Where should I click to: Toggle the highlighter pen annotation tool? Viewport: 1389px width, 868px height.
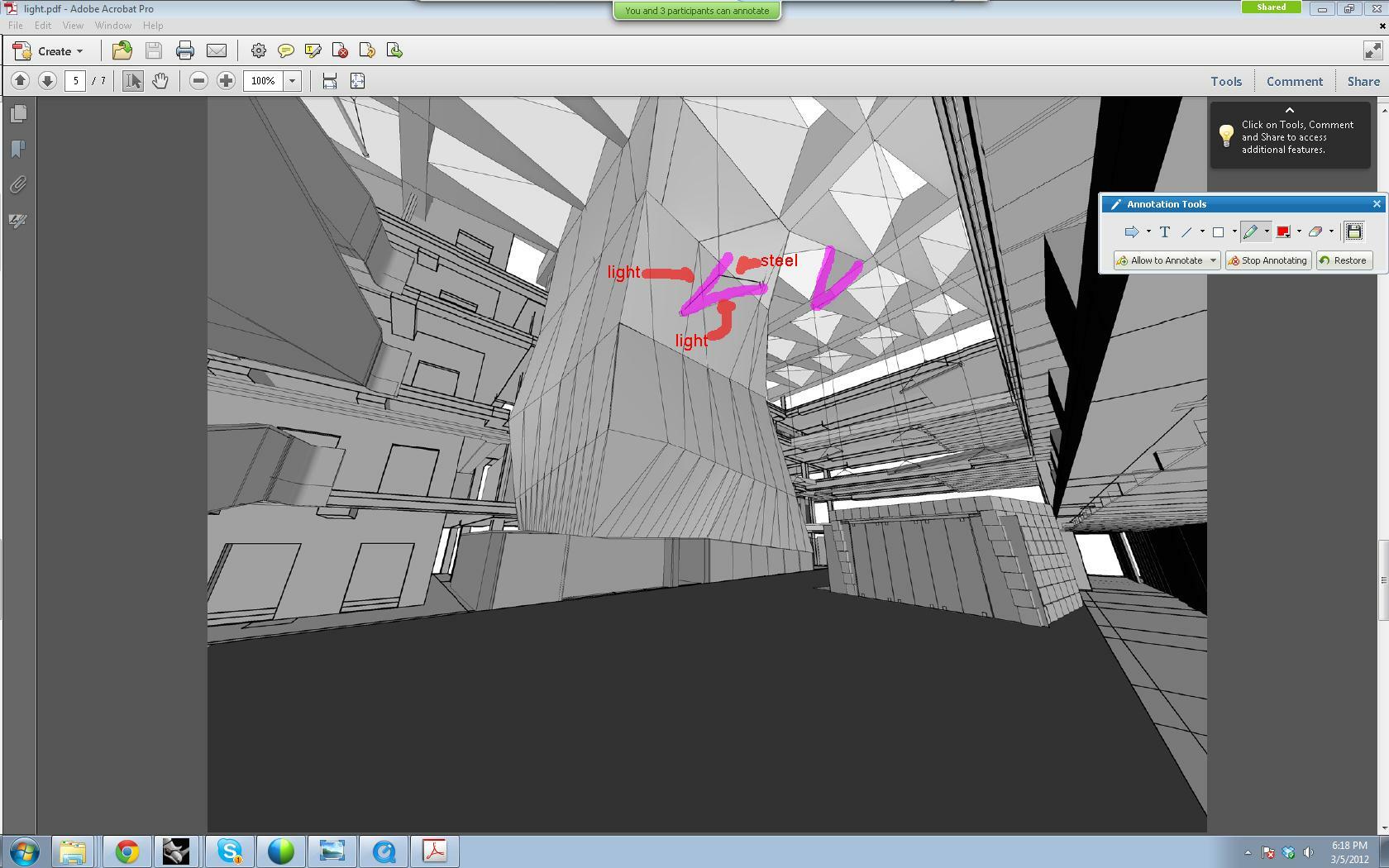point(1250,232)
